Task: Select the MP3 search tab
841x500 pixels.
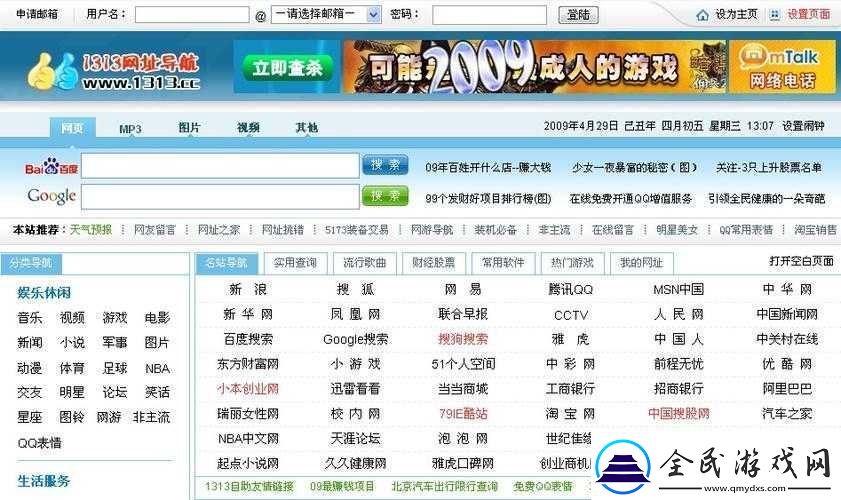Action: [130, 129]
